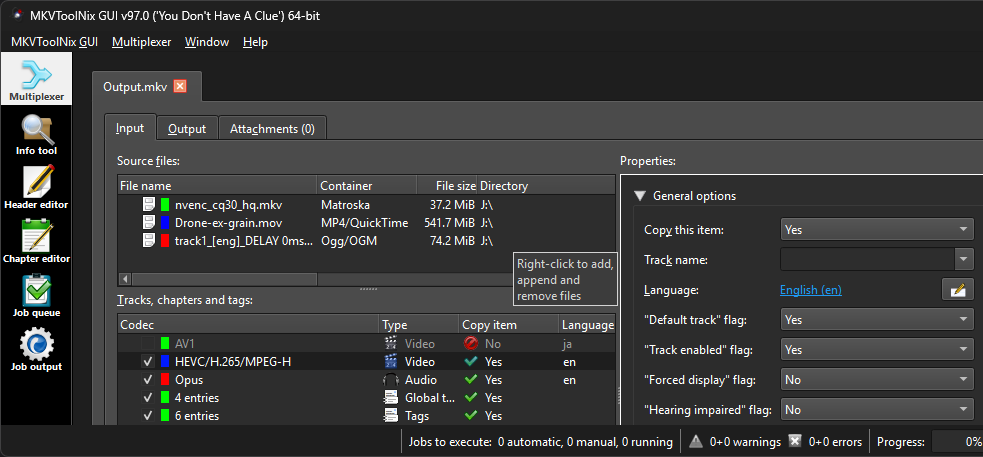Sort tracks by Copy item column header
The height and width of the screenshot is (457, 983).
pos(508,325)
